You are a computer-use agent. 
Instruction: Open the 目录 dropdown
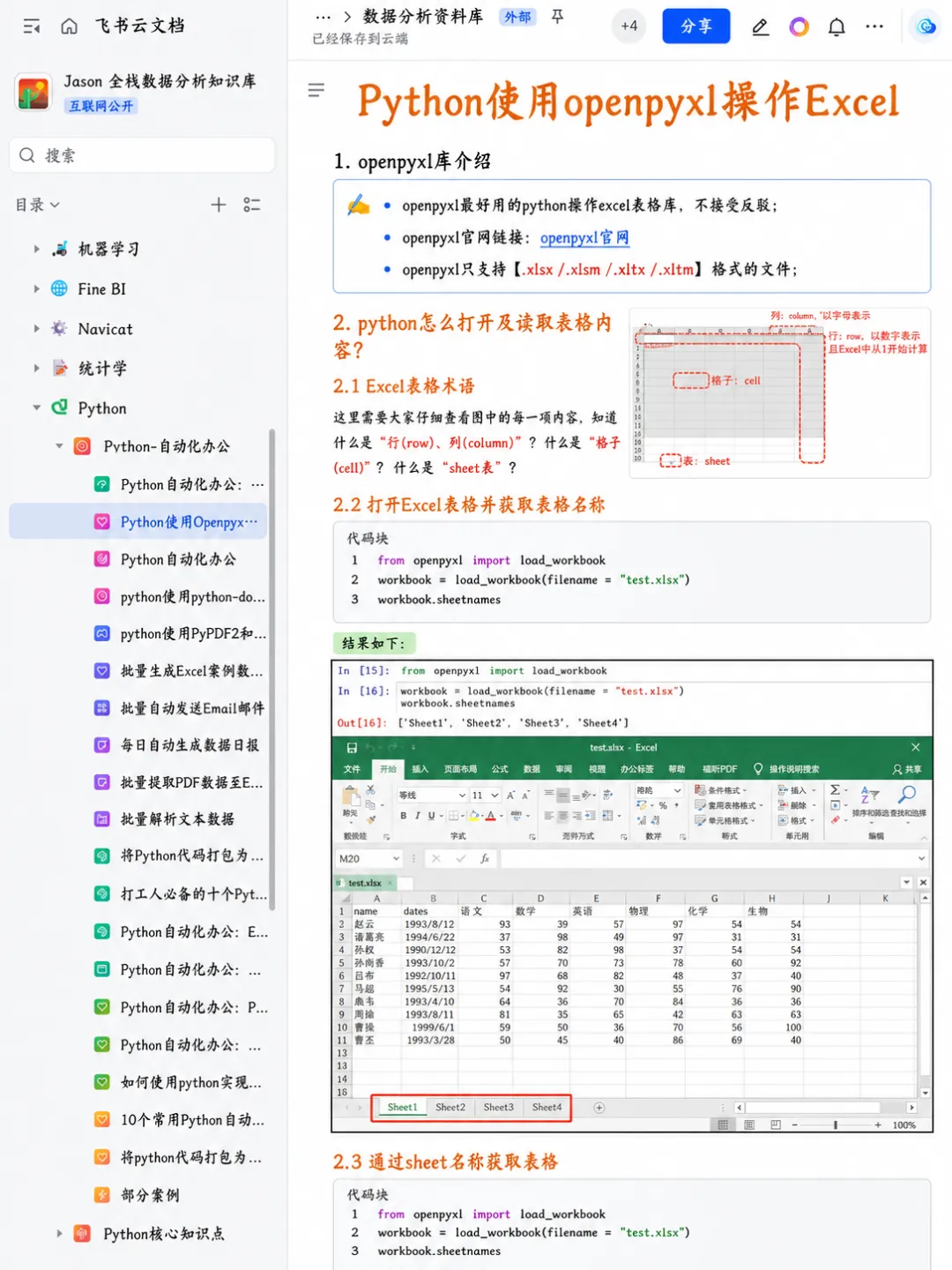(x=38, y=205)
